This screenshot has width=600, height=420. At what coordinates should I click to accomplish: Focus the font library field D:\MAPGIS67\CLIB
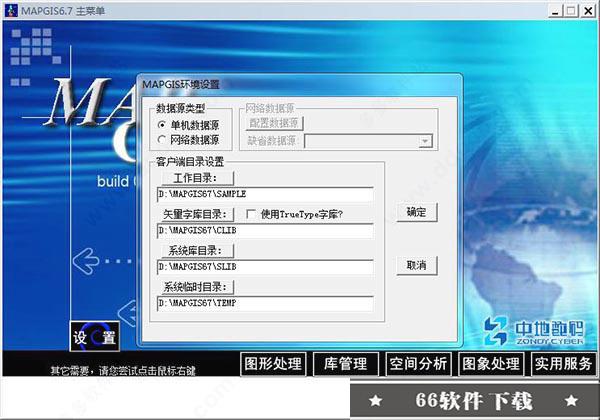point(265,231)
